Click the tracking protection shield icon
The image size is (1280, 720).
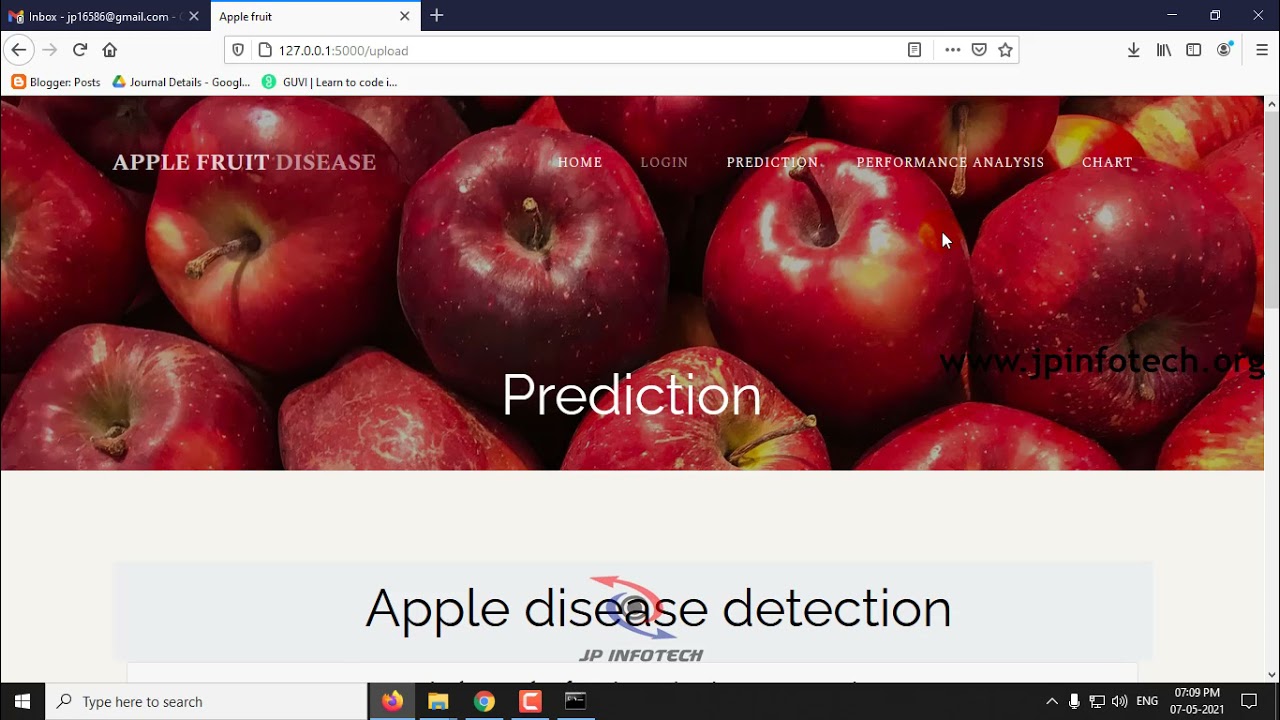click(x=238, y=50)
